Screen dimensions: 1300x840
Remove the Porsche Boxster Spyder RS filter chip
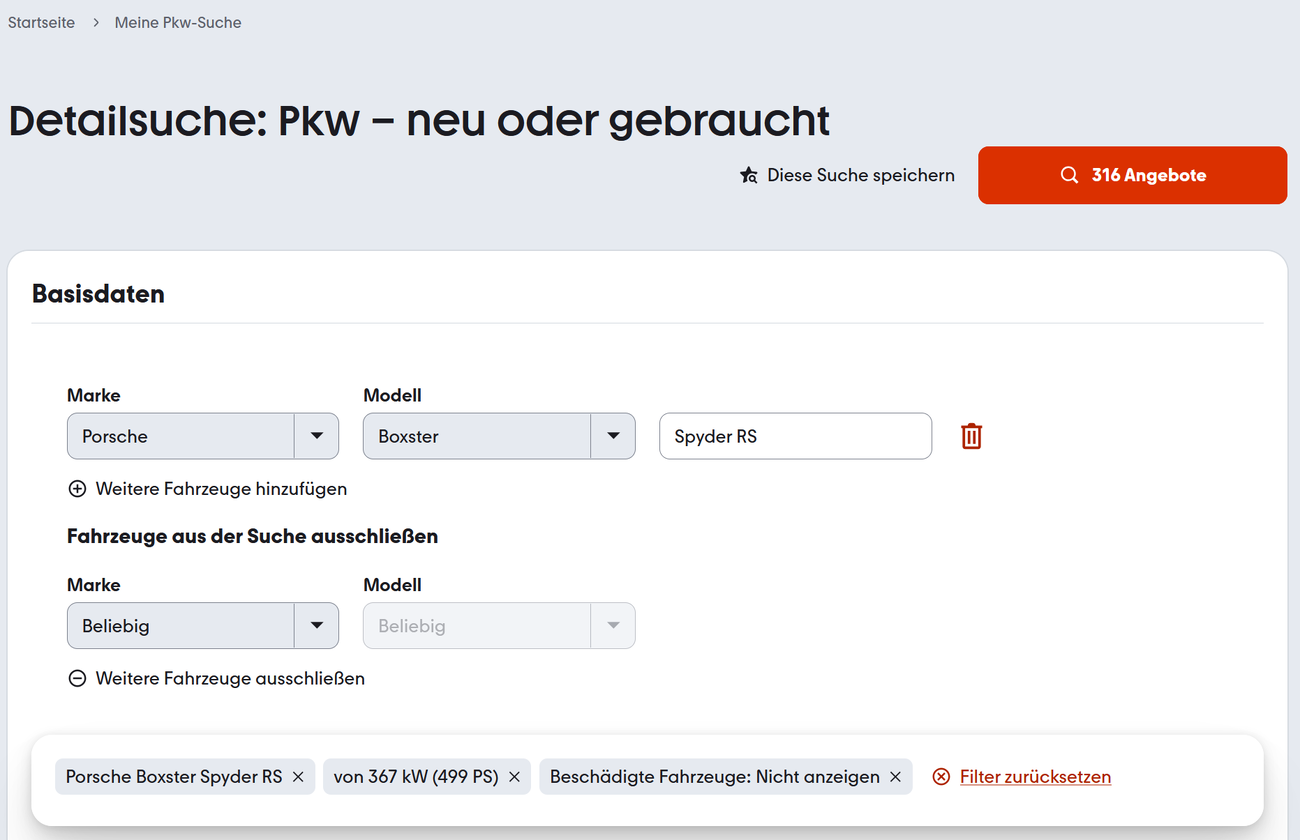(x=298, y=777)
